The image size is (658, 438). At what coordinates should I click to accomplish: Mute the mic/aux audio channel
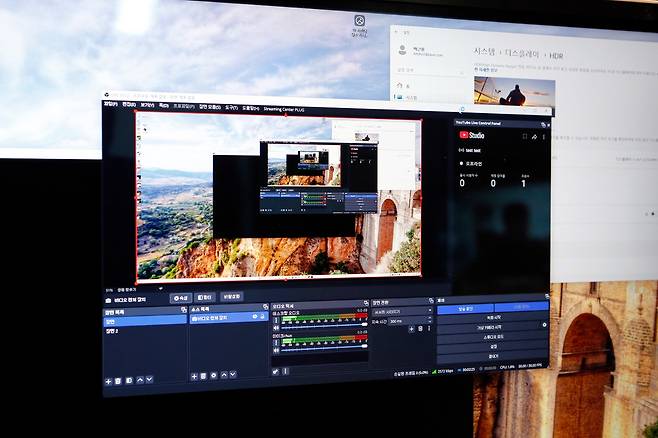click(x=277, y=348)
